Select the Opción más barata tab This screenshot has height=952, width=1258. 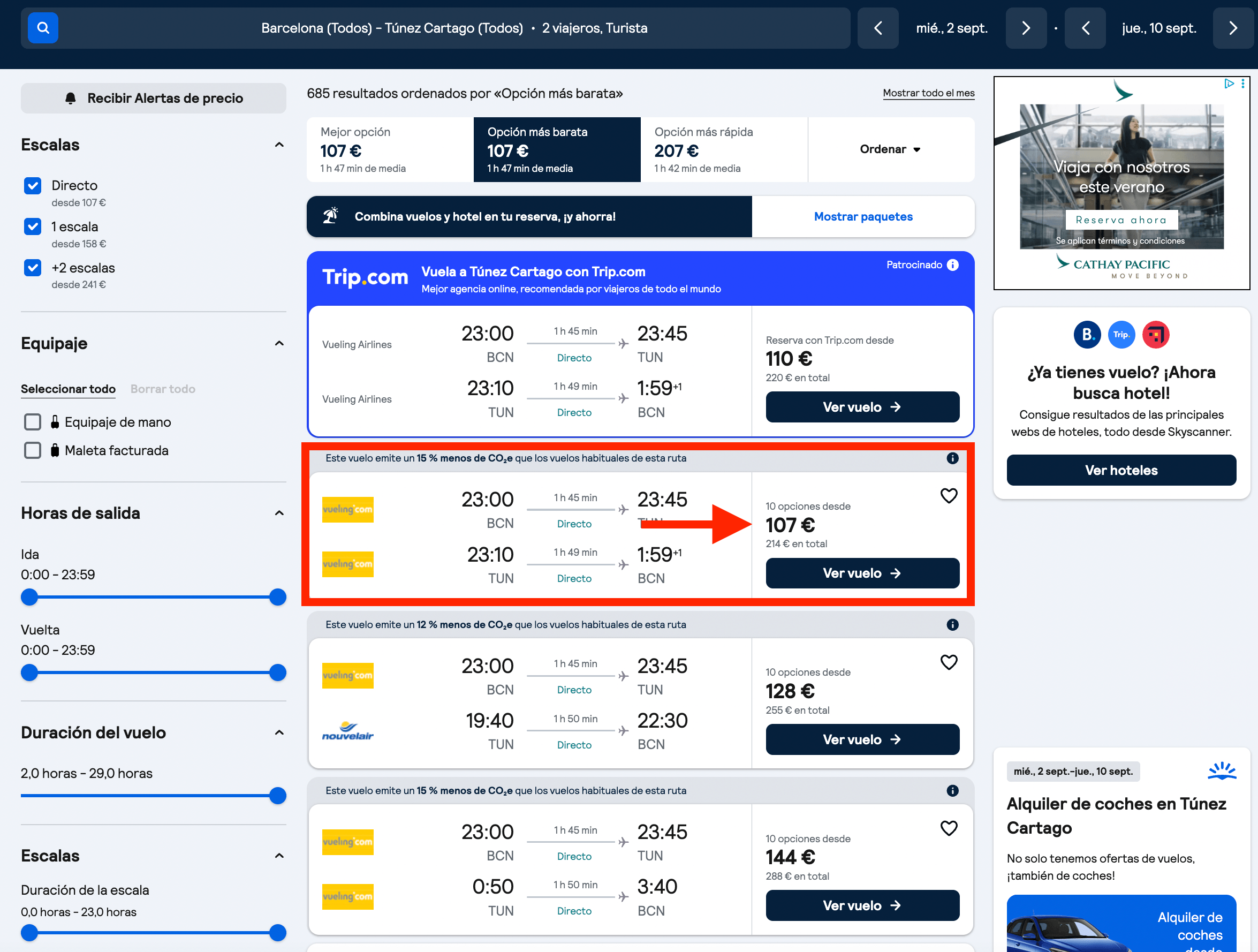tap(557, 149)
